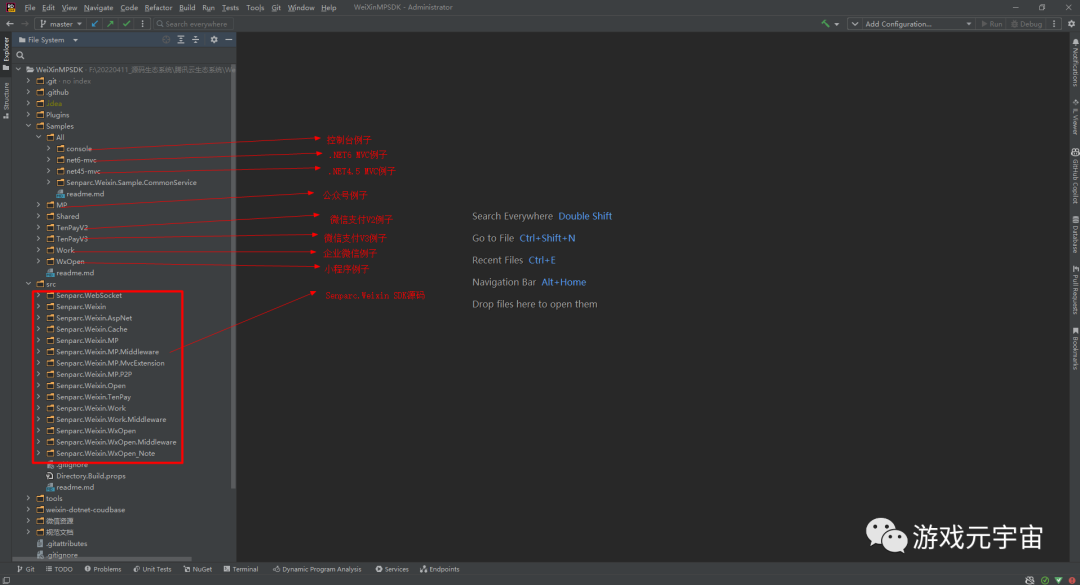Expand the run widget chevron
The width and height of the screenshot is (1080, 585).
click(855, 23)
